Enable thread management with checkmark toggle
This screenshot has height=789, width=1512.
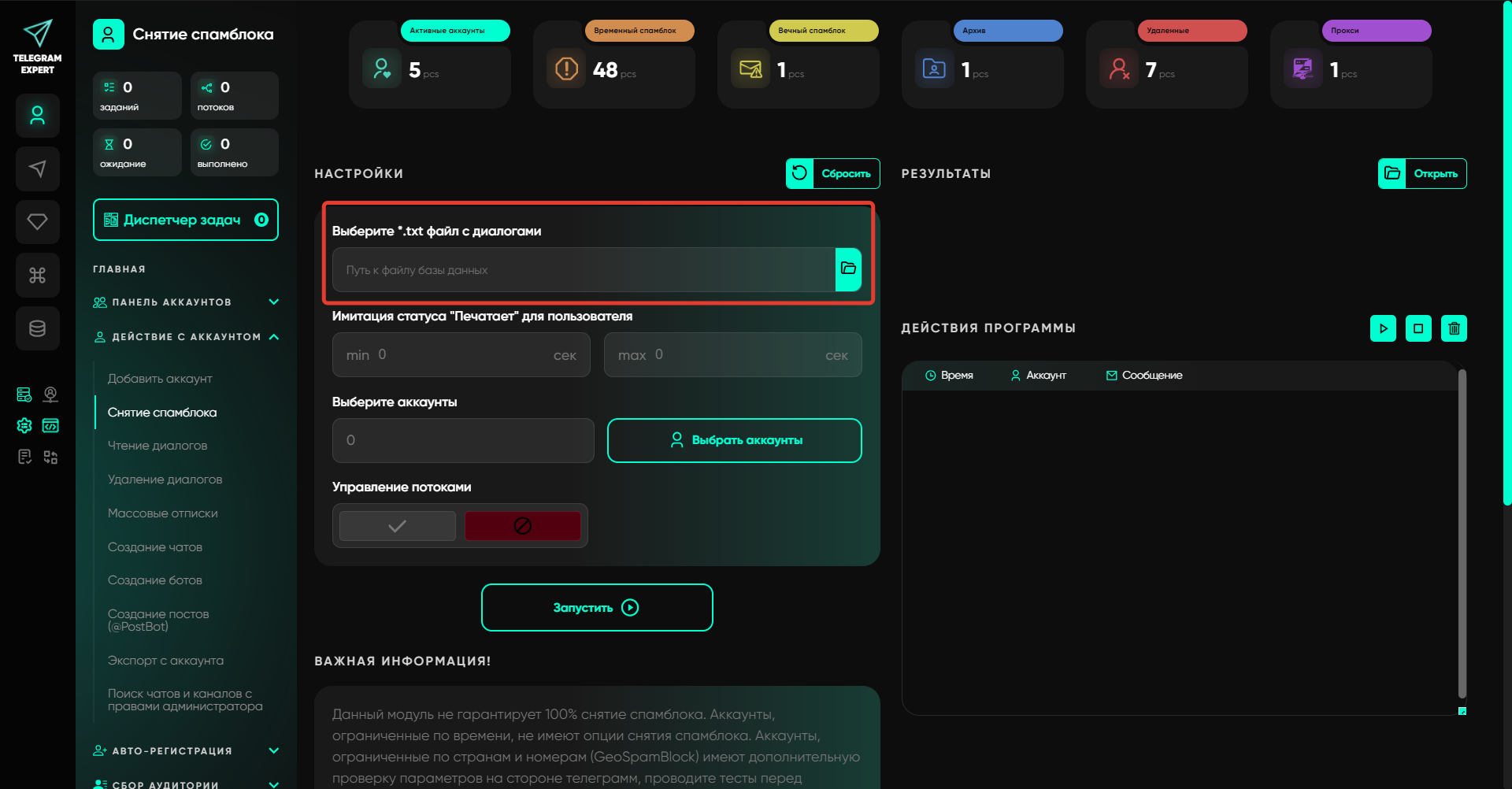398,526
